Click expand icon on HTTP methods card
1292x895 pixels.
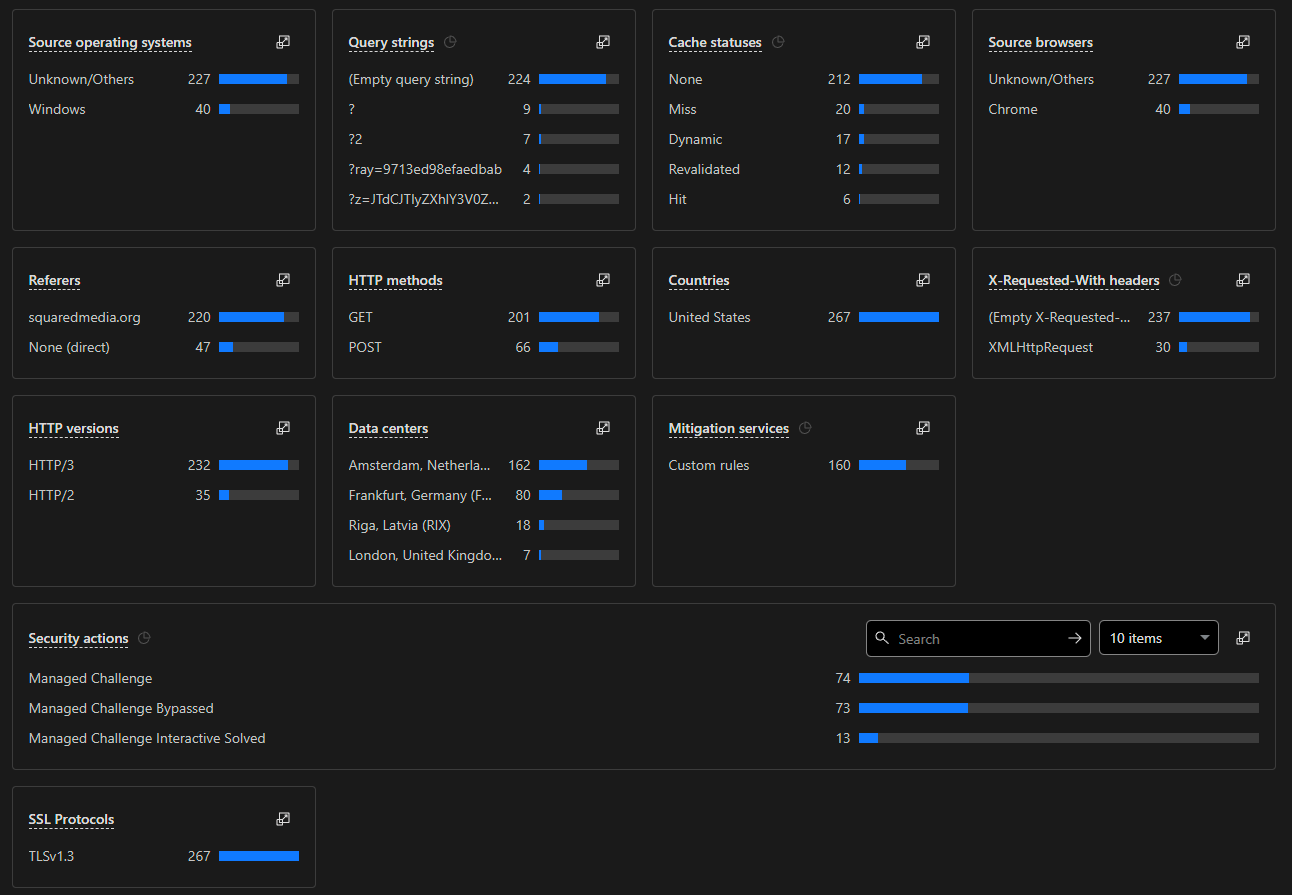pyautogui.click(x=603, y=280)
